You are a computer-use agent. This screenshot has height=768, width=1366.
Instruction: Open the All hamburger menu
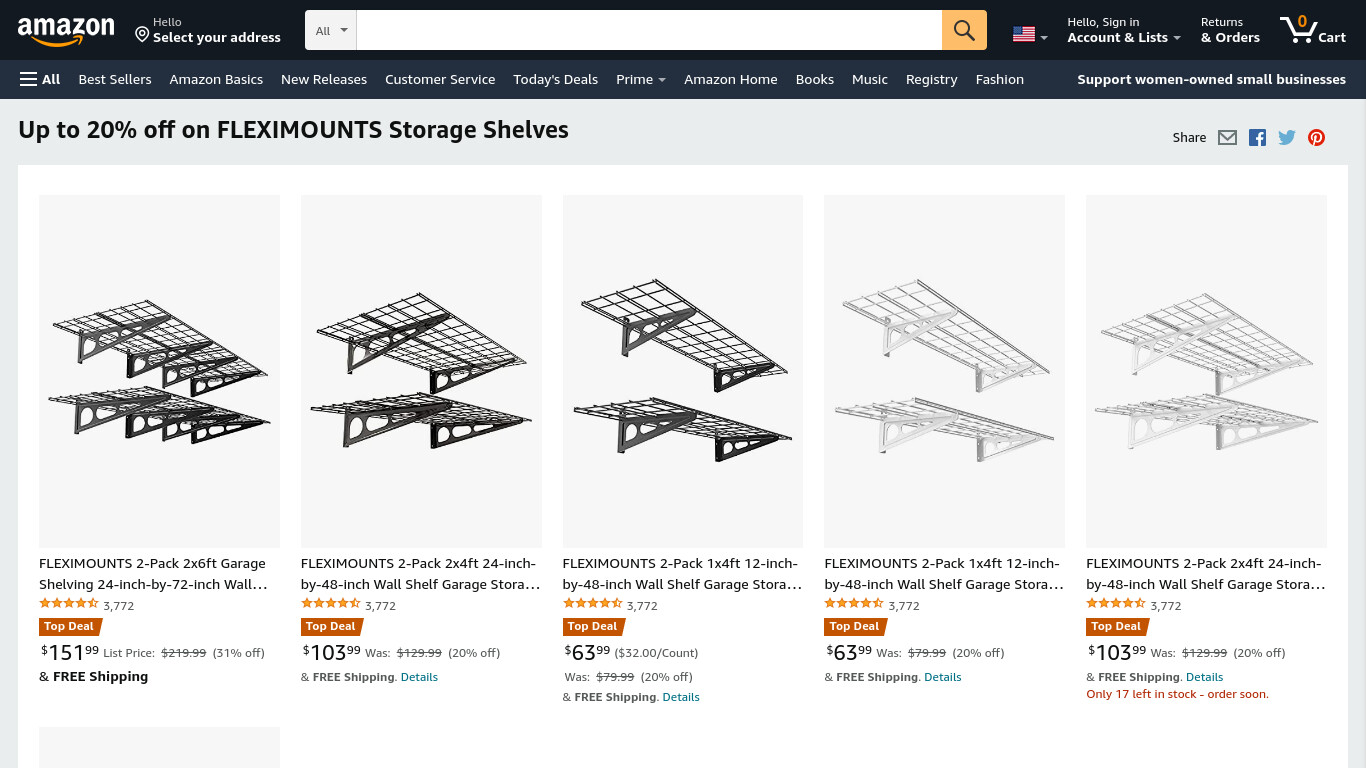40,79
